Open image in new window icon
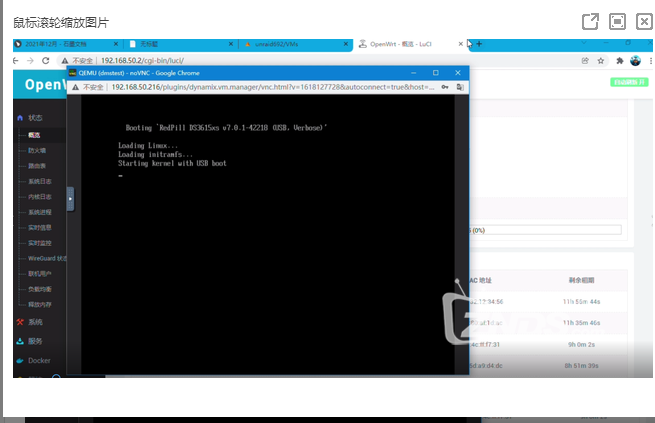Screen dimensions: 655x423 [x=590, y=22]
